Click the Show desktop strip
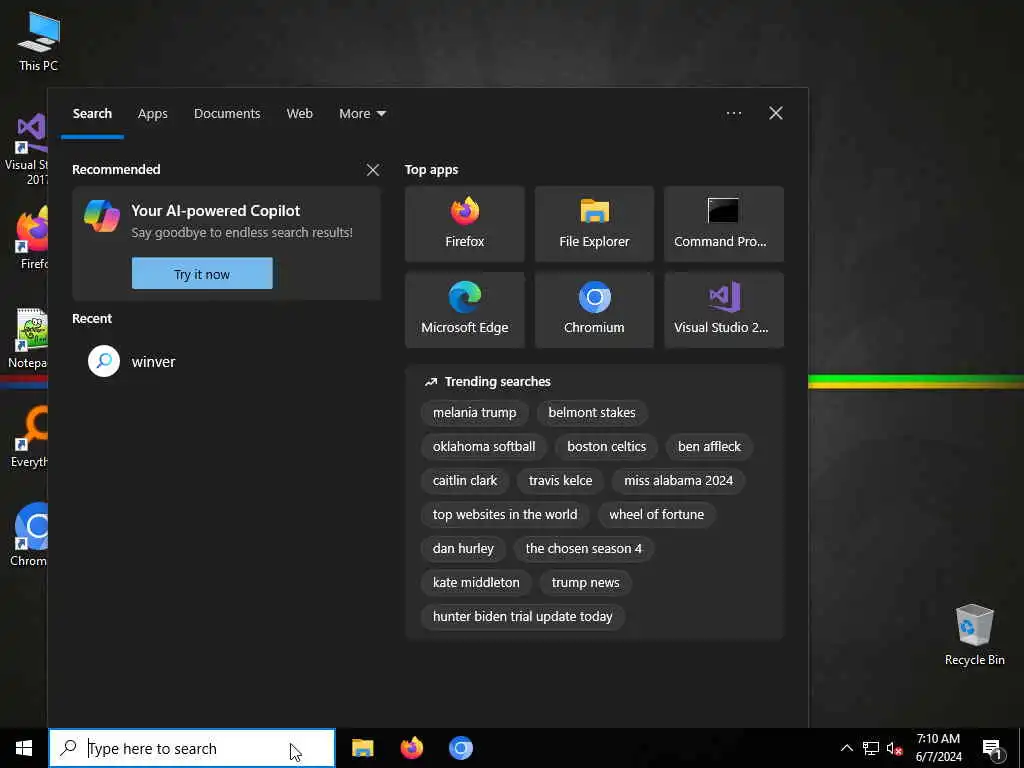The width and height of the screenshot is (1024, 768). (1021, 748)
